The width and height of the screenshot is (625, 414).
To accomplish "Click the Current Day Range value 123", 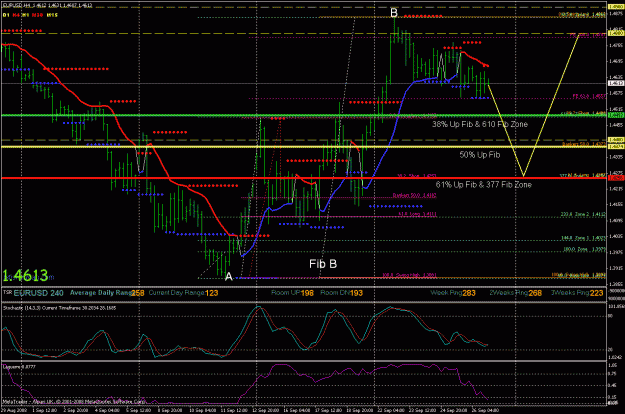I will 211,293.
